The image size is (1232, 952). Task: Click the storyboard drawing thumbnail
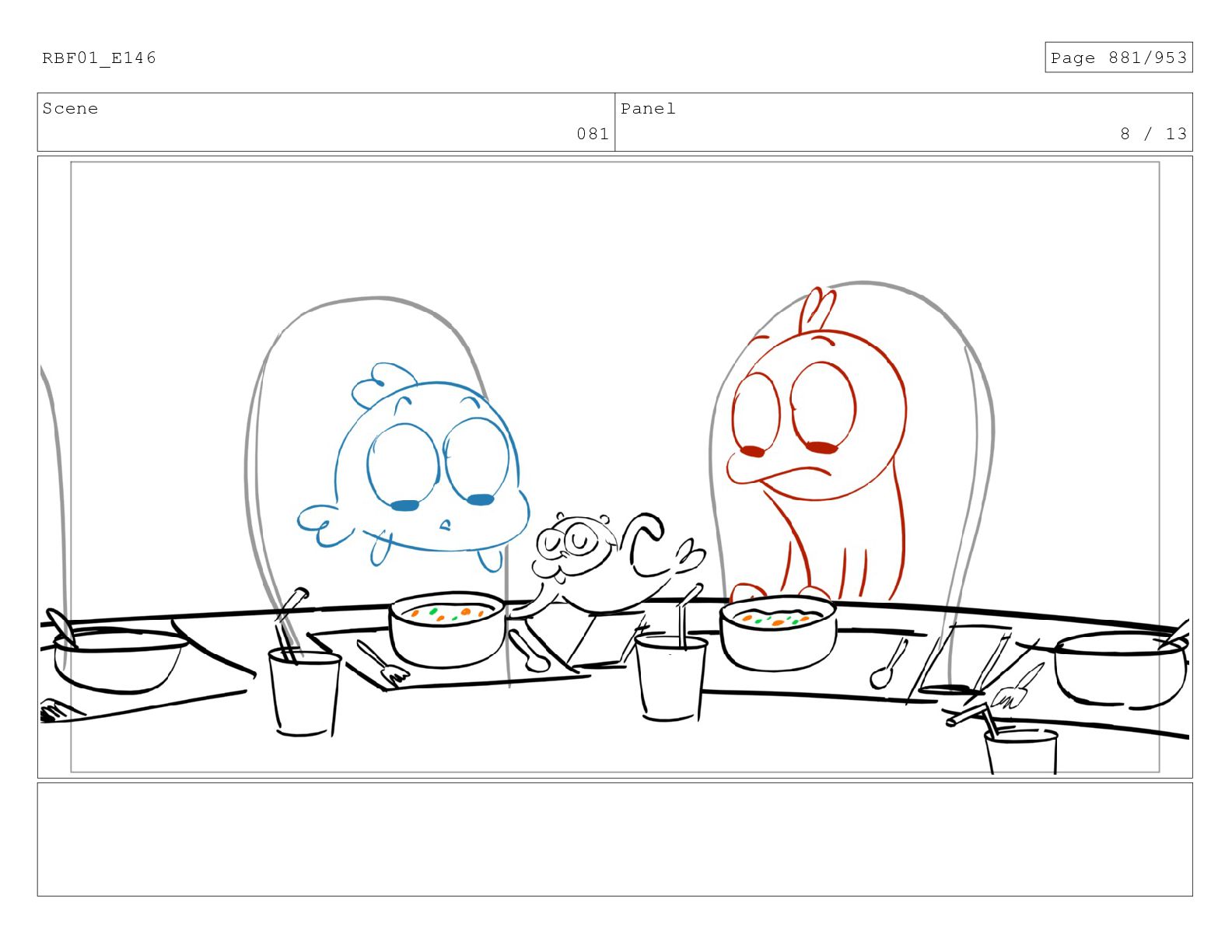click(x=615, y=467)
